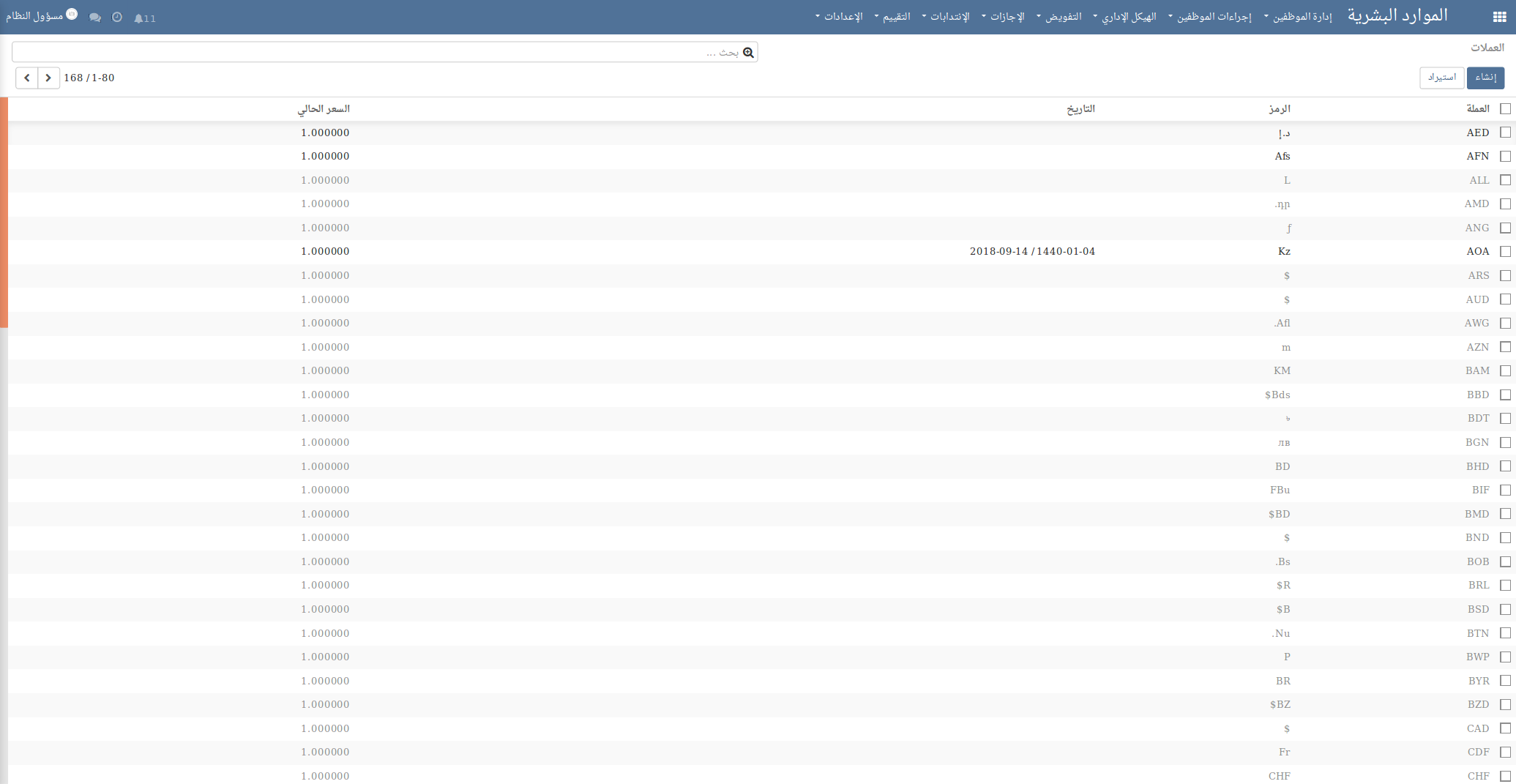Click the right-pointing pager arrow
1516x784 pixels.
pyautogui.click(x=48, y=78)
